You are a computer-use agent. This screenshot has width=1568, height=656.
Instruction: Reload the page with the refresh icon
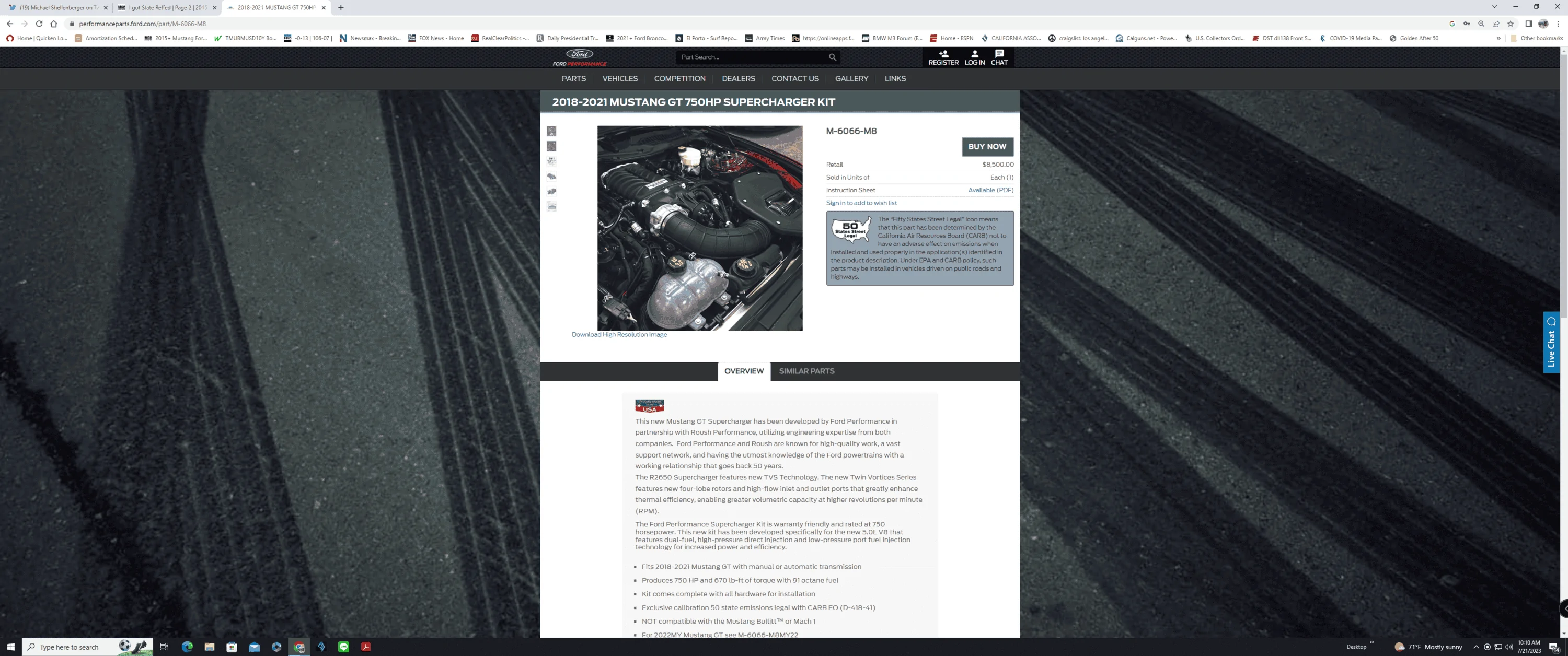(39, 24)
